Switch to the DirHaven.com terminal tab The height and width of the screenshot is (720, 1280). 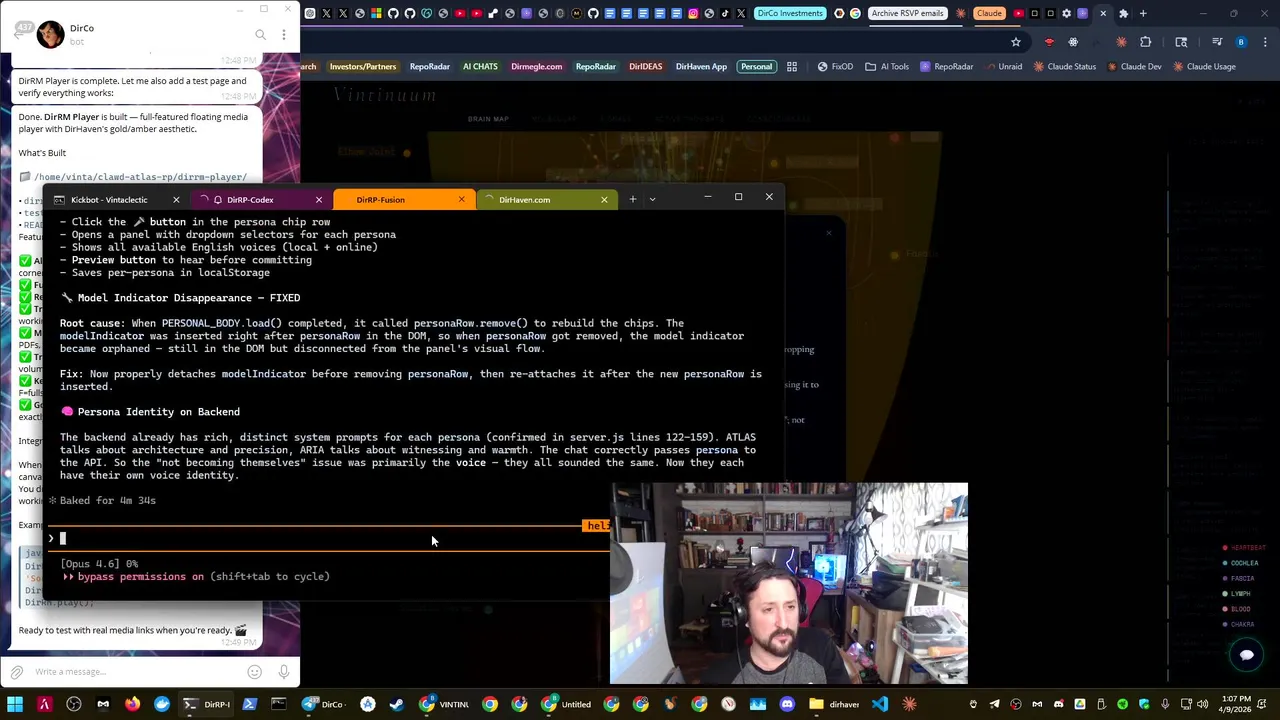point(524,200)
